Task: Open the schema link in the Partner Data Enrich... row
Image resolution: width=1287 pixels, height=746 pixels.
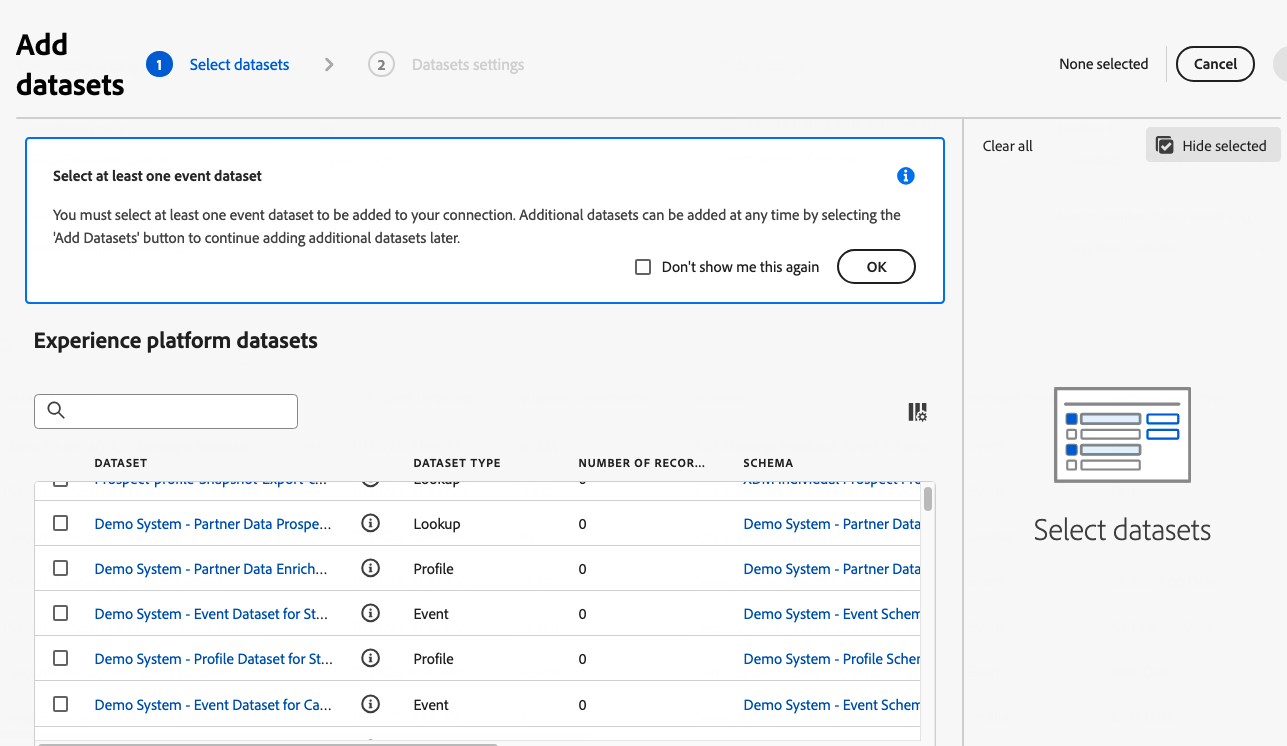Action: point(832,569)
